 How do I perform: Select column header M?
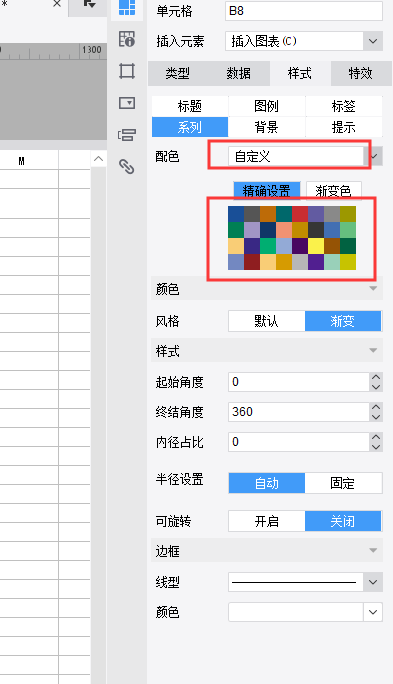point(21,161)
